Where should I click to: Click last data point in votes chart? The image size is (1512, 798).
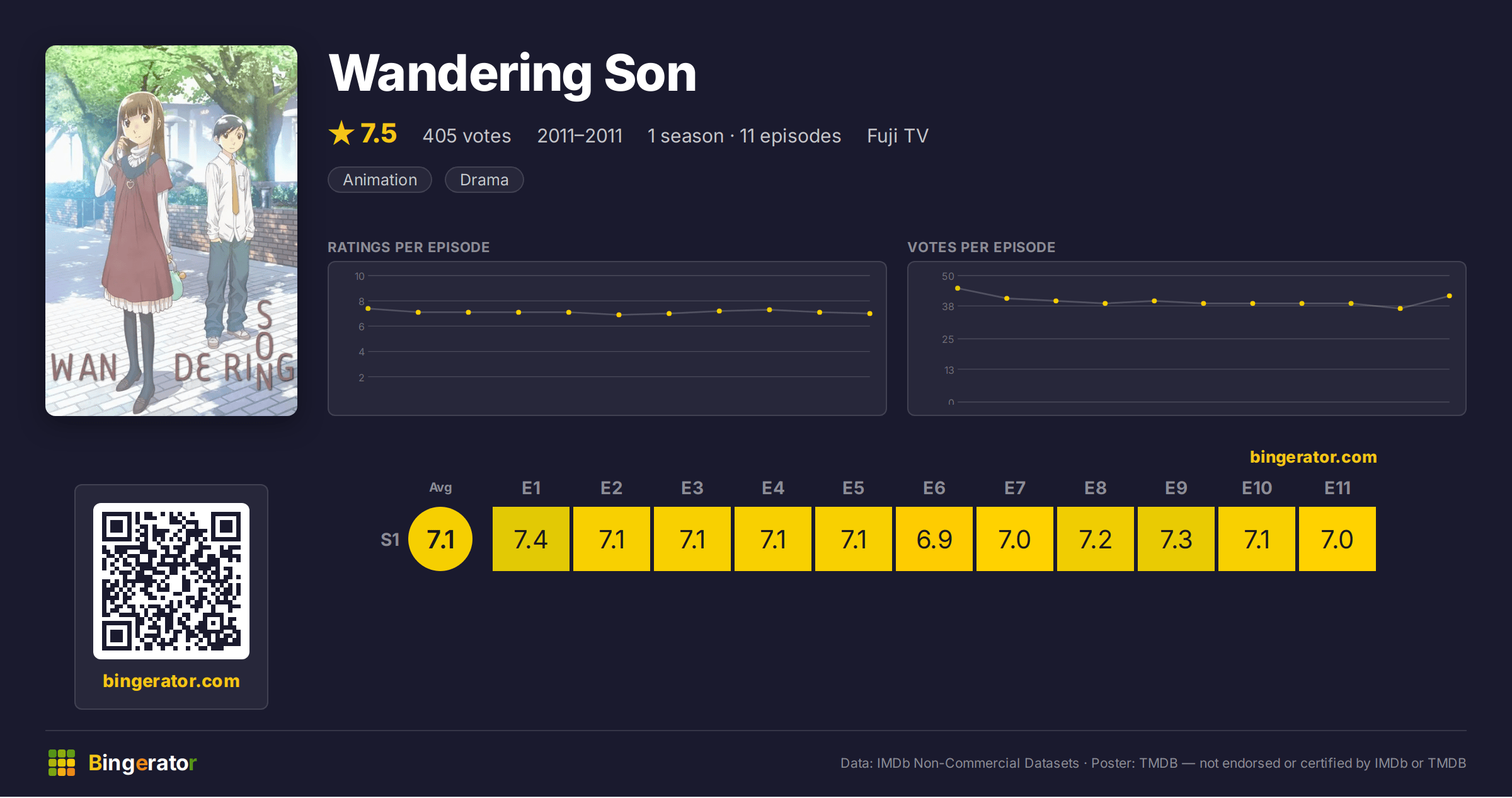click(1450, 296)
